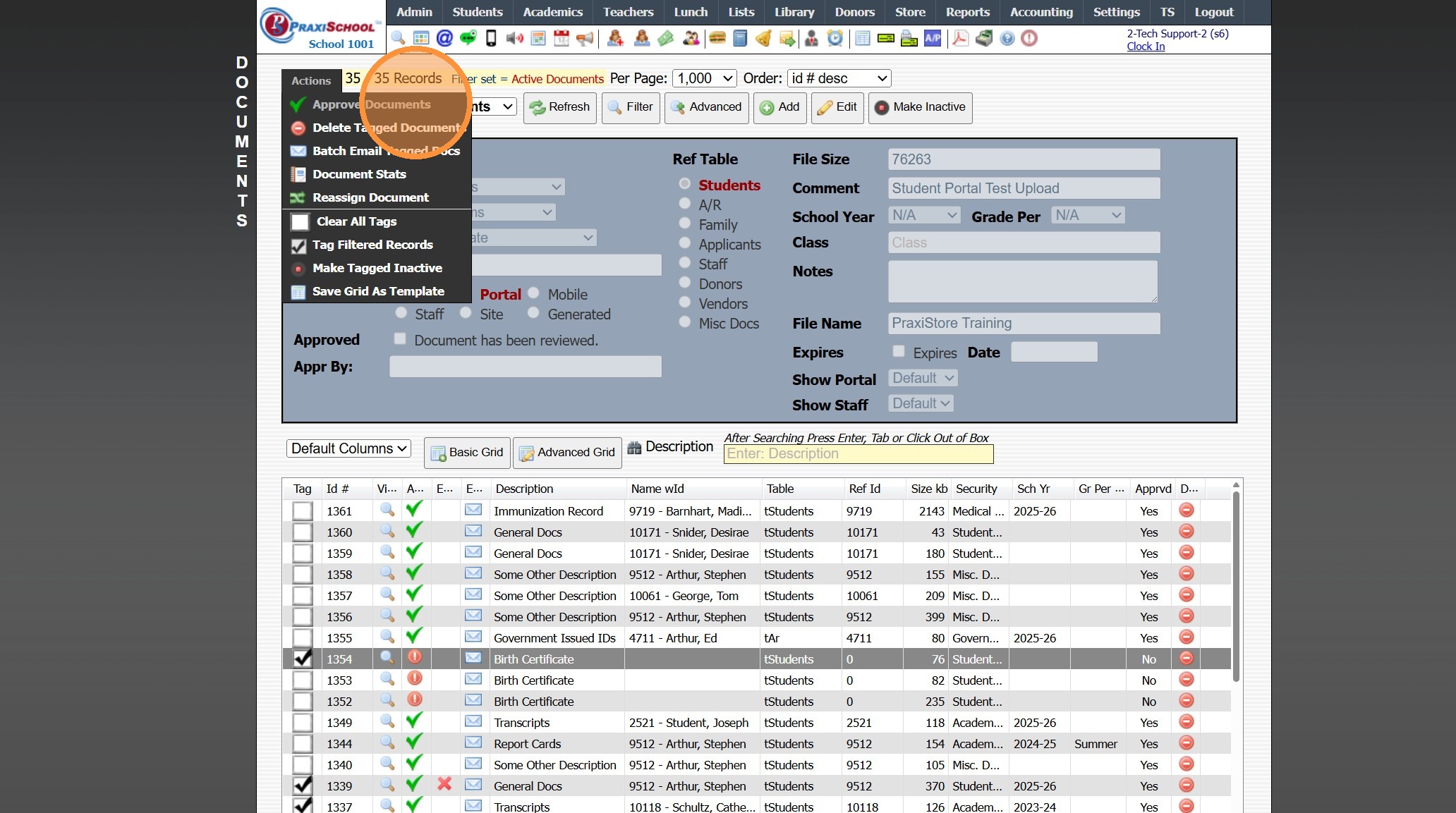Image resolution: width=1456 pixels, height=813 pixels.
Task: Select the Family ref table radio
Action: [684, 224]
